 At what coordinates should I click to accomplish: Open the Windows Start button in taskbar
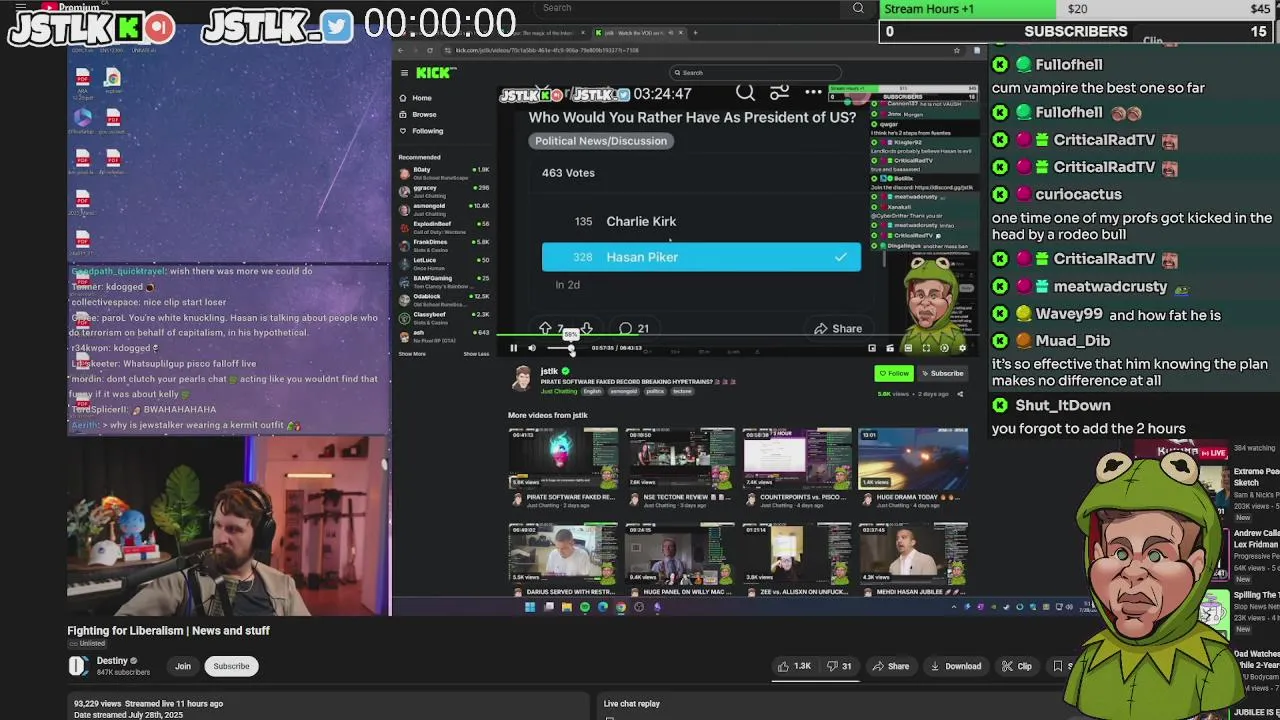[x=530, y=607]
